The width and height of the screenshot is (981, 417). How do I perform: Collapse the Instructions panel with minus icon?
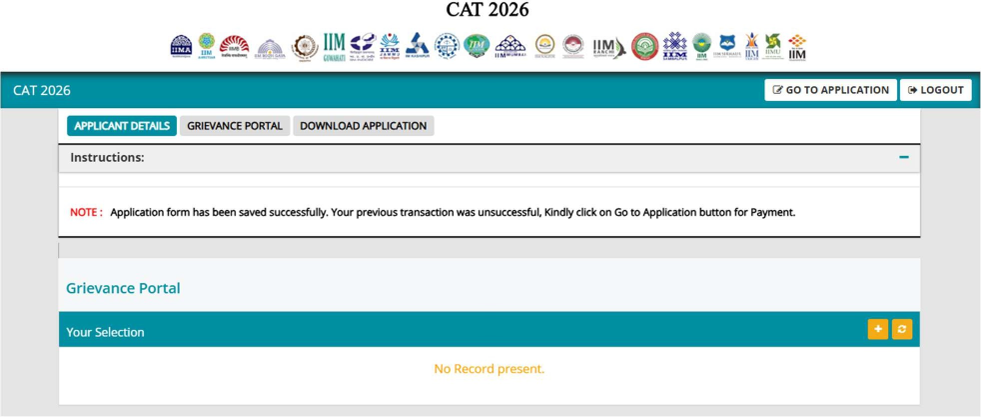coord(903,158)
